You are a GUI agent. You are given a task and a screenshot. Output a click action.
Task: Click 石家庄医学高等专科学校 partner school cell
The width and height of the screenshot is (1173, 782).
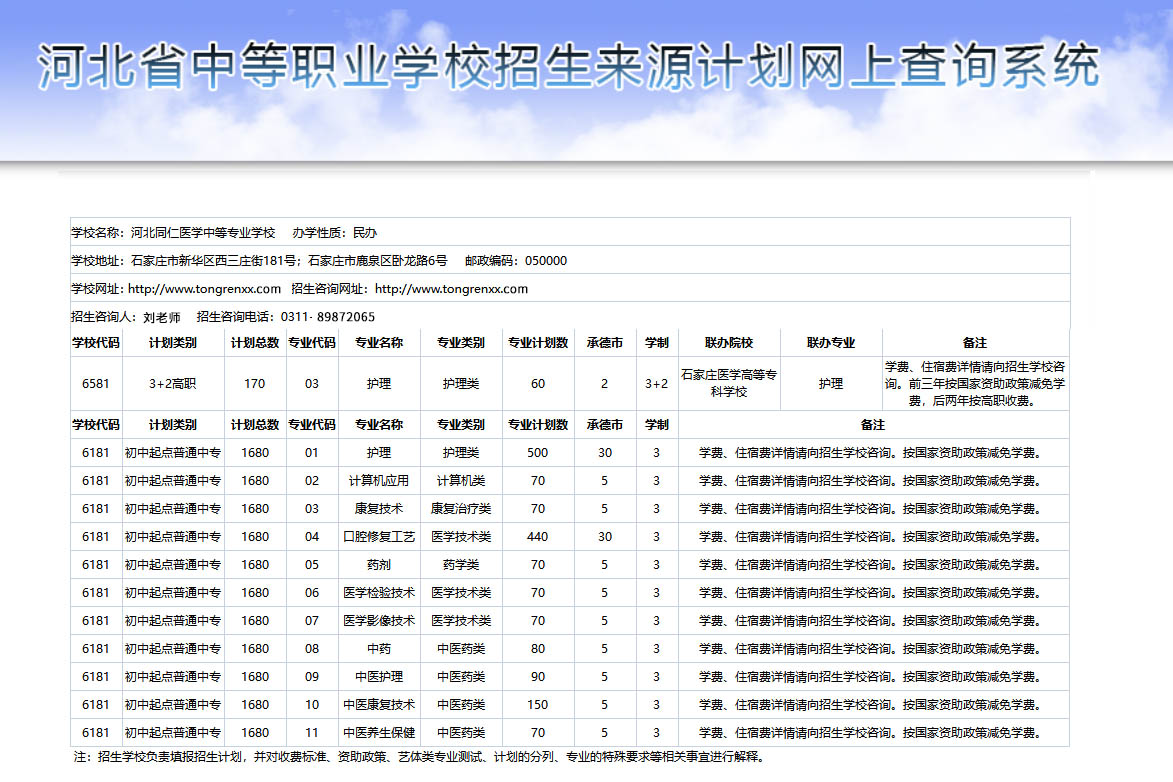729,383
